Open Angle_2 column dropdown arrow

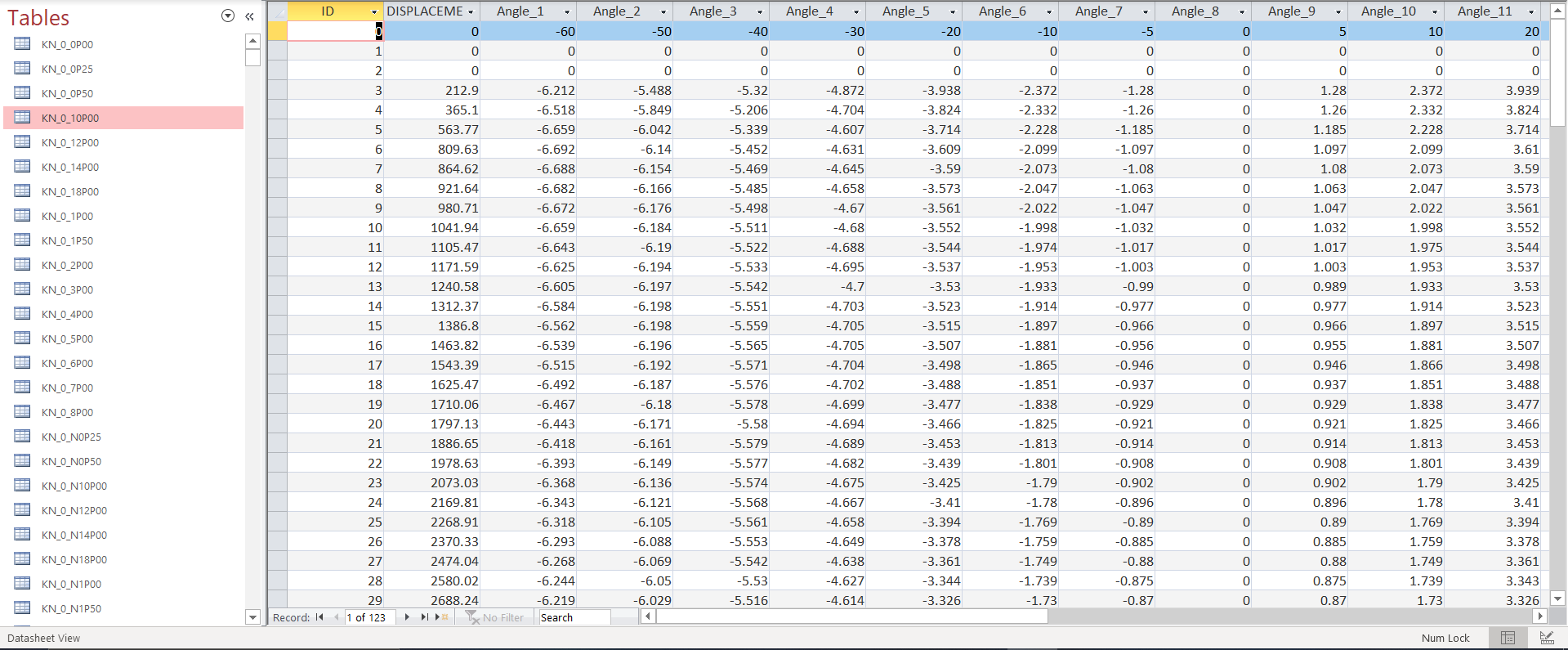663,11
